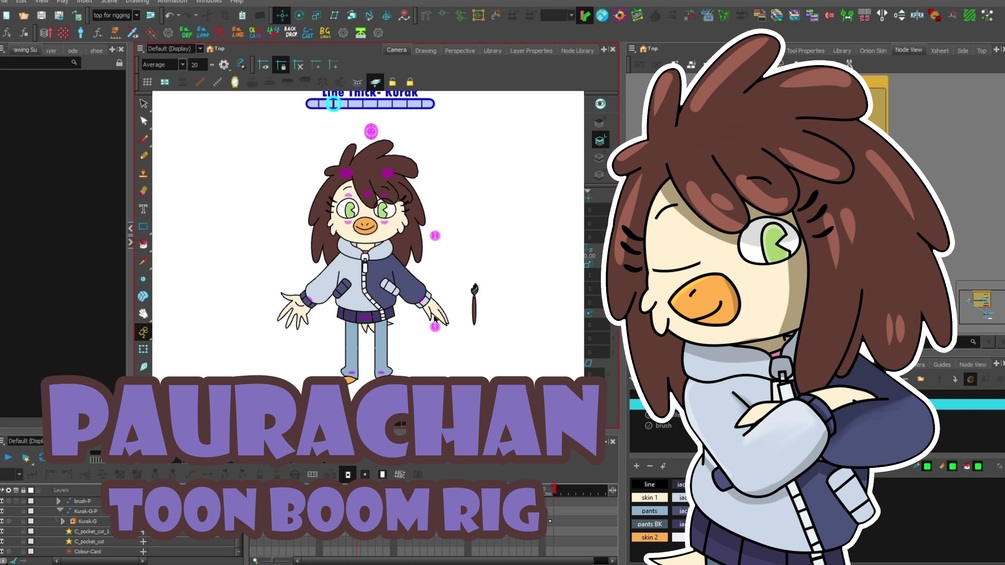1005x565 pixels.
Task: Click the BG script icon
Action: tap(325, 32)
